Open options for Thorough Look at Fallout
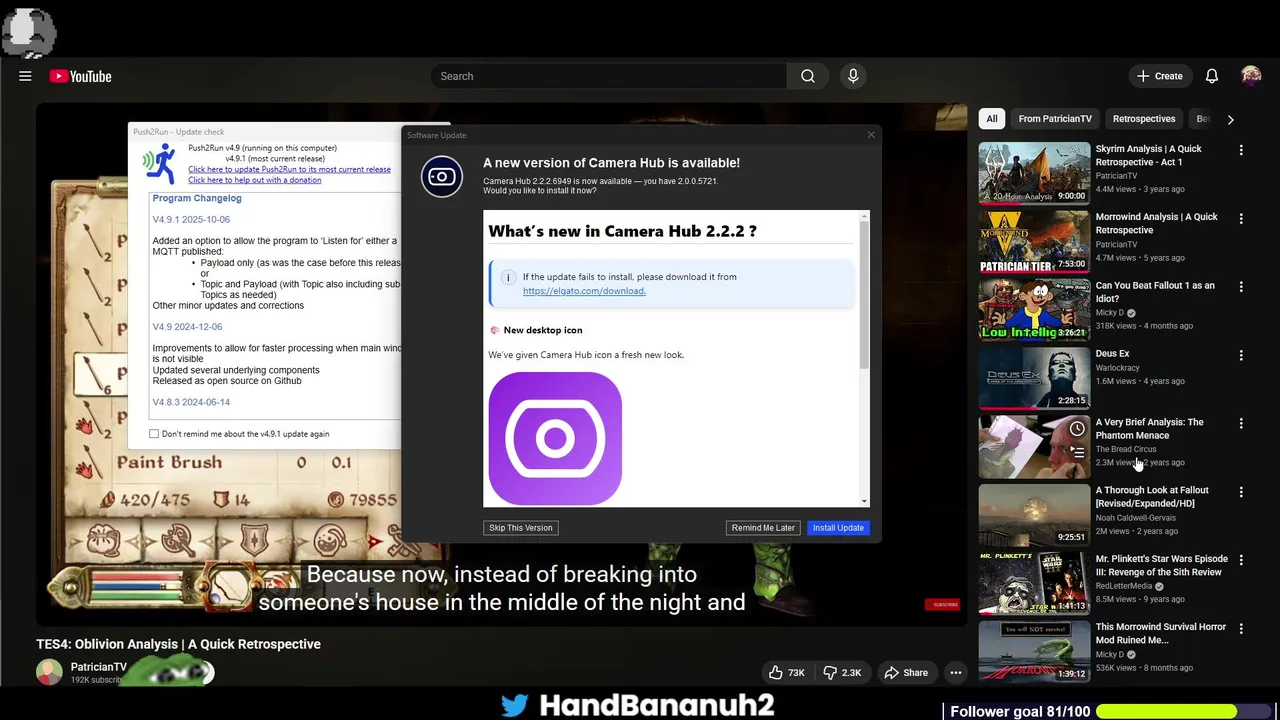The height and width of the screenshot is (720, 1280). pos(1241,492)
